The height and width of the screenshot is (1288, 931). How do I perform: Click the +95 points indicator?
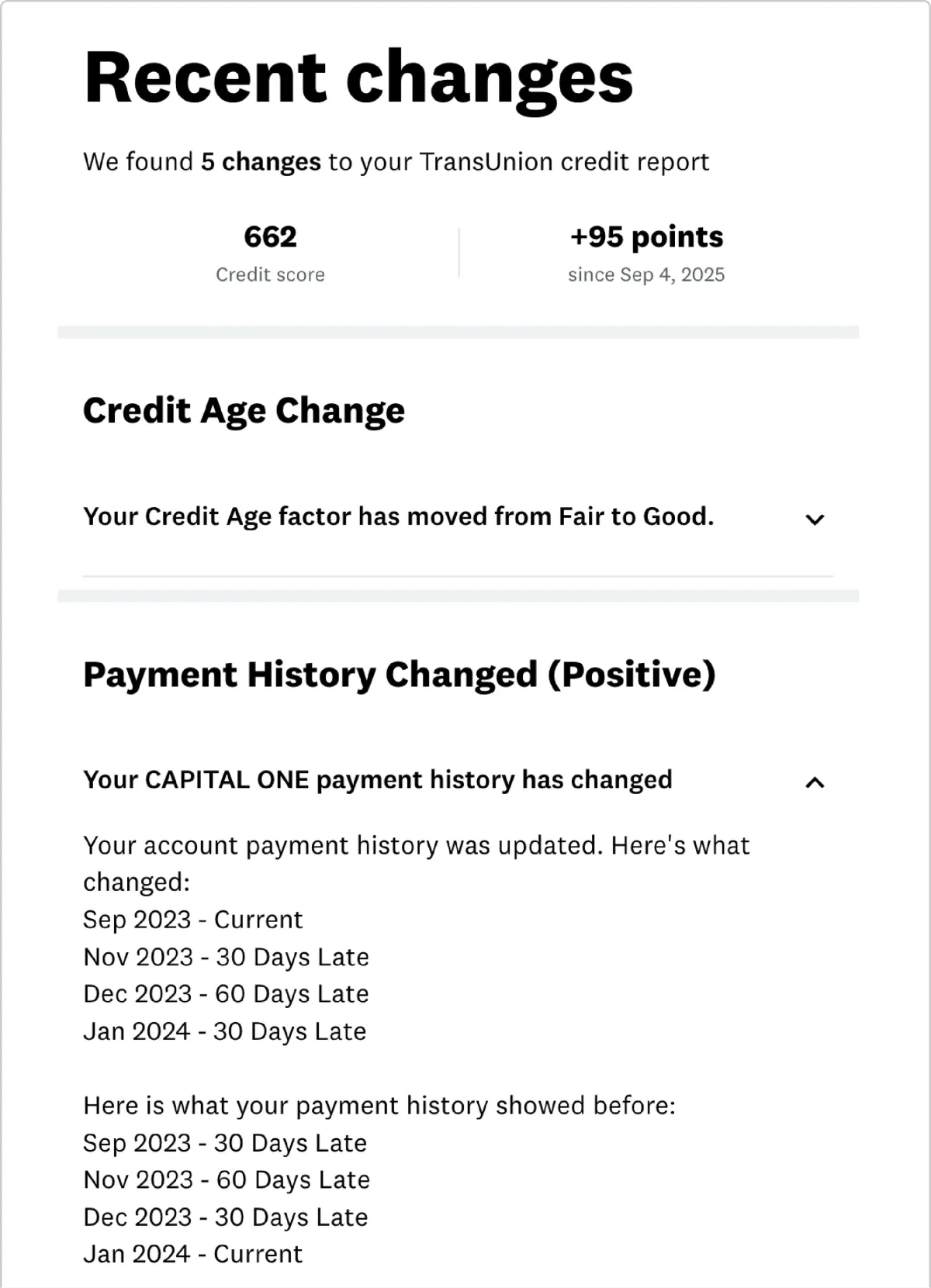(x=646, y=237)
